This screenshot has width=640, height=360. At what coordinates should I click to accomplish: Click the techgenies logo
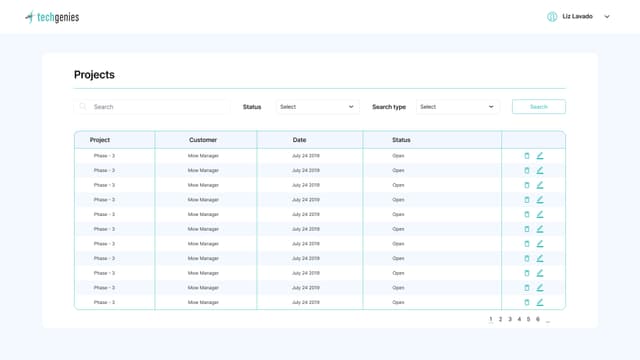click(x=52, y=17)
